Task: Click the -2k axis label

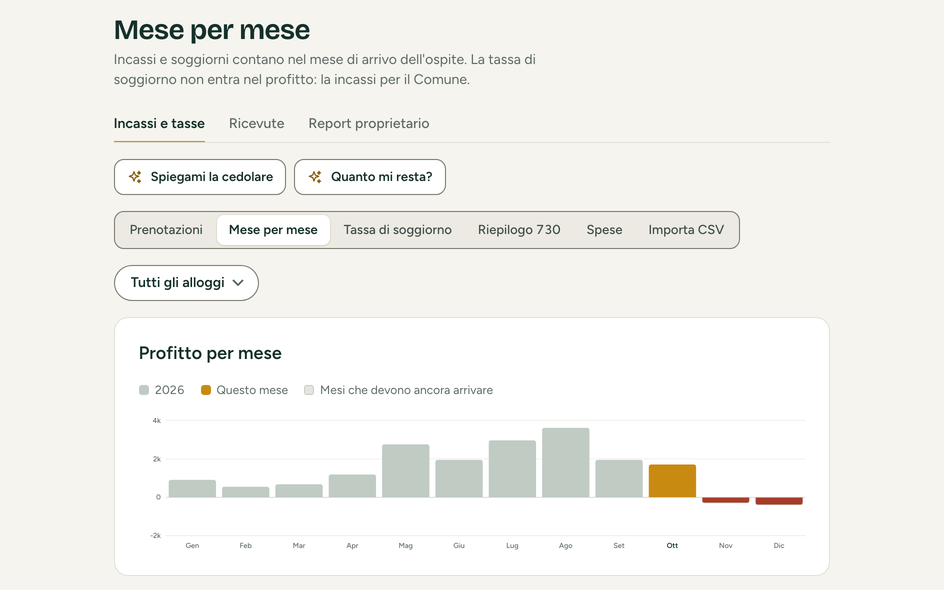Action: tap(155, 535)
